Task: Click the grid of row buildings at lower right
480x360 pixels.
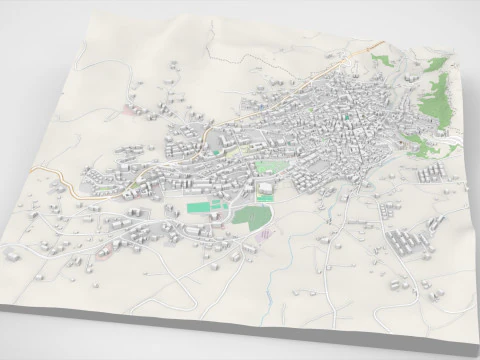Action: click(406, 241)
